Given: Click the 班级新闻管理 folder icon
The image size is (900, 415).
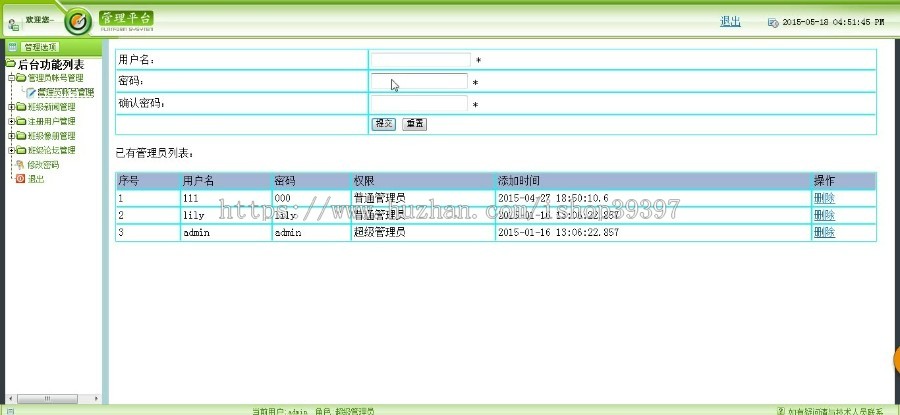Looking at the screenshot, I should [21, 107].
